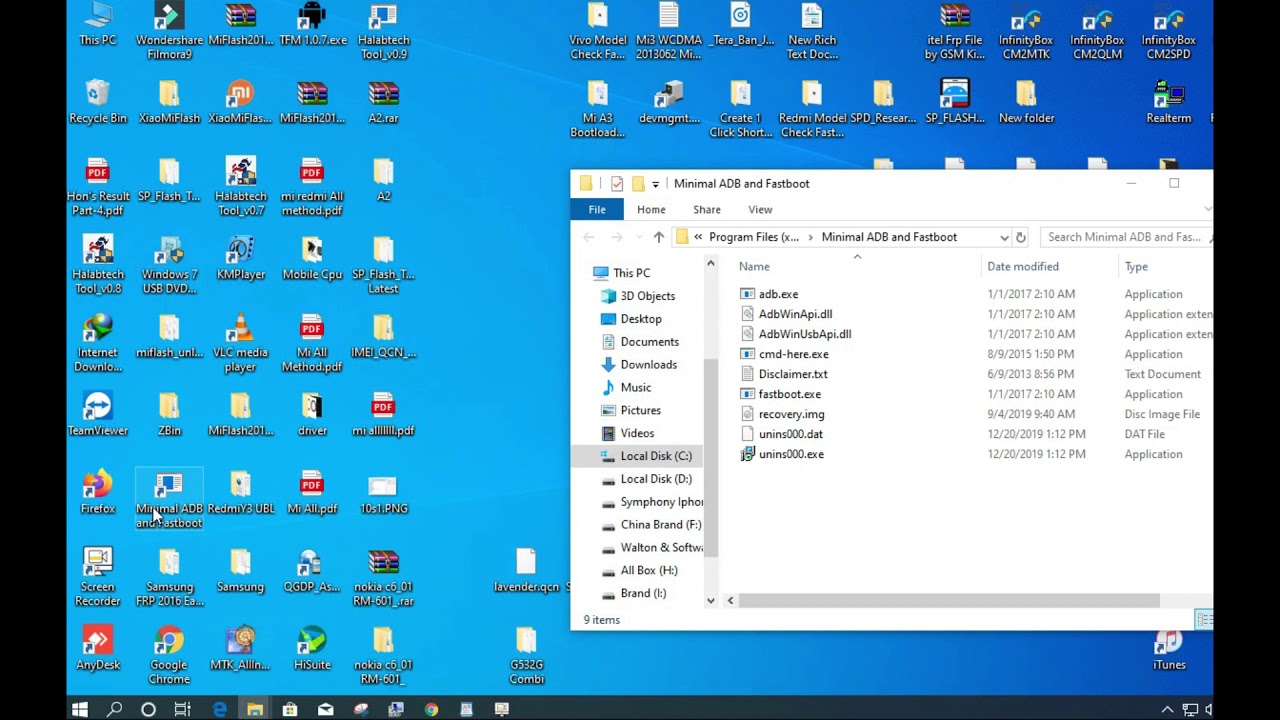Select the AnyDesk desktop icon
Screen dimensions: 1280x720
pos(98,648)
